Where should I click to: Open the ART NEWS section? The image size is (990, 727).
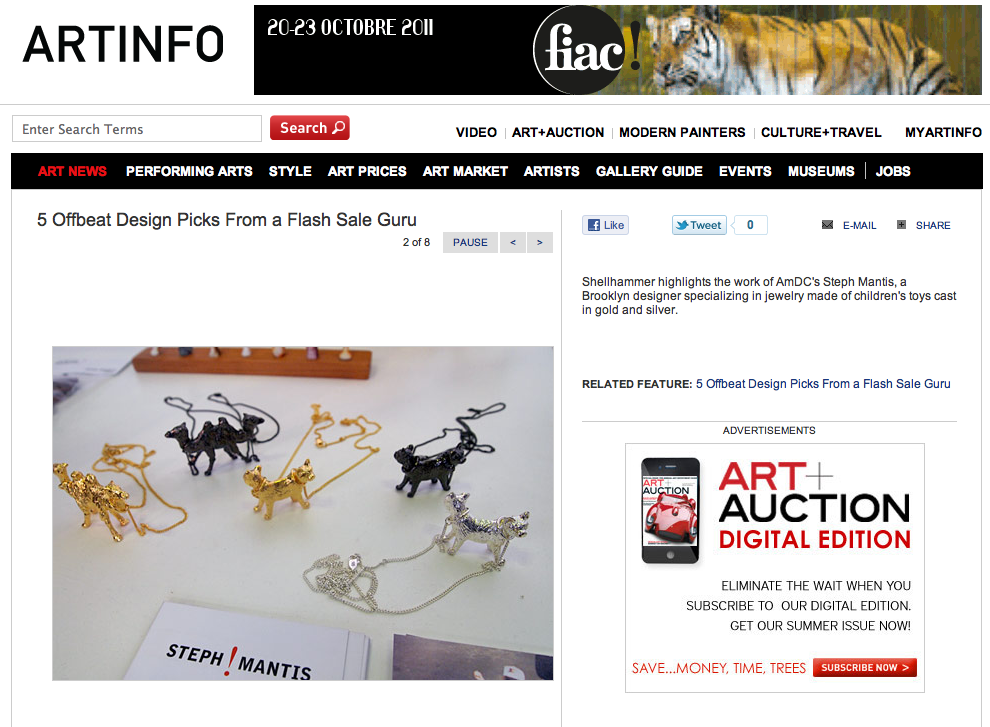pos(72,171)
